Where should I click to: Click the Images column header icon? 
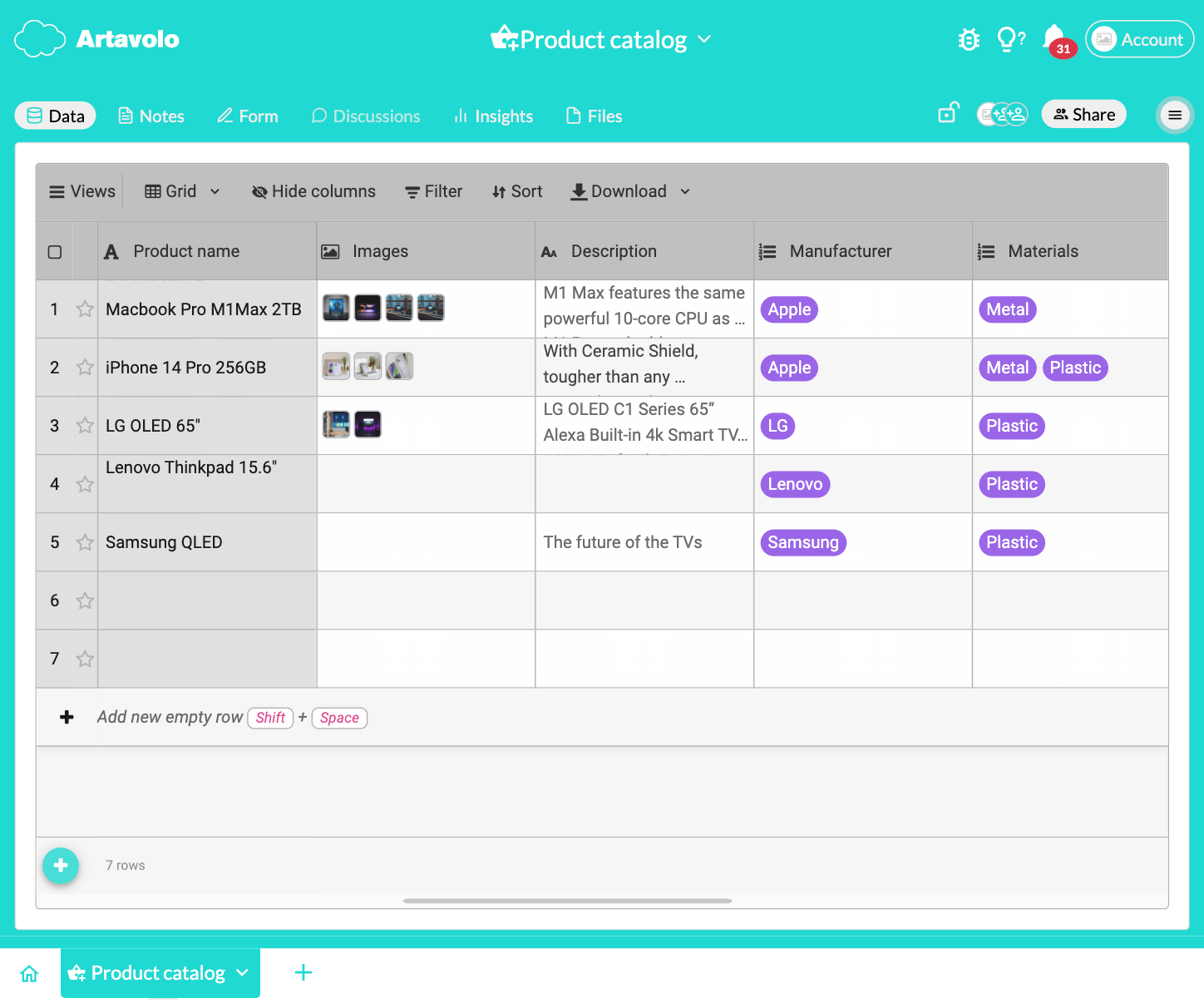(x=330, y=251)
